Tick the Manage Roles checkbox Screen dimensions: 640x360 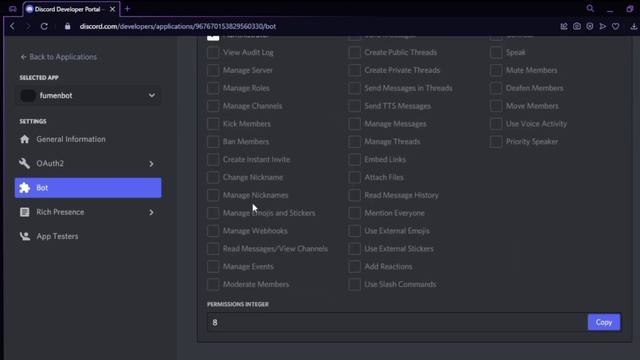coord(213,88)
